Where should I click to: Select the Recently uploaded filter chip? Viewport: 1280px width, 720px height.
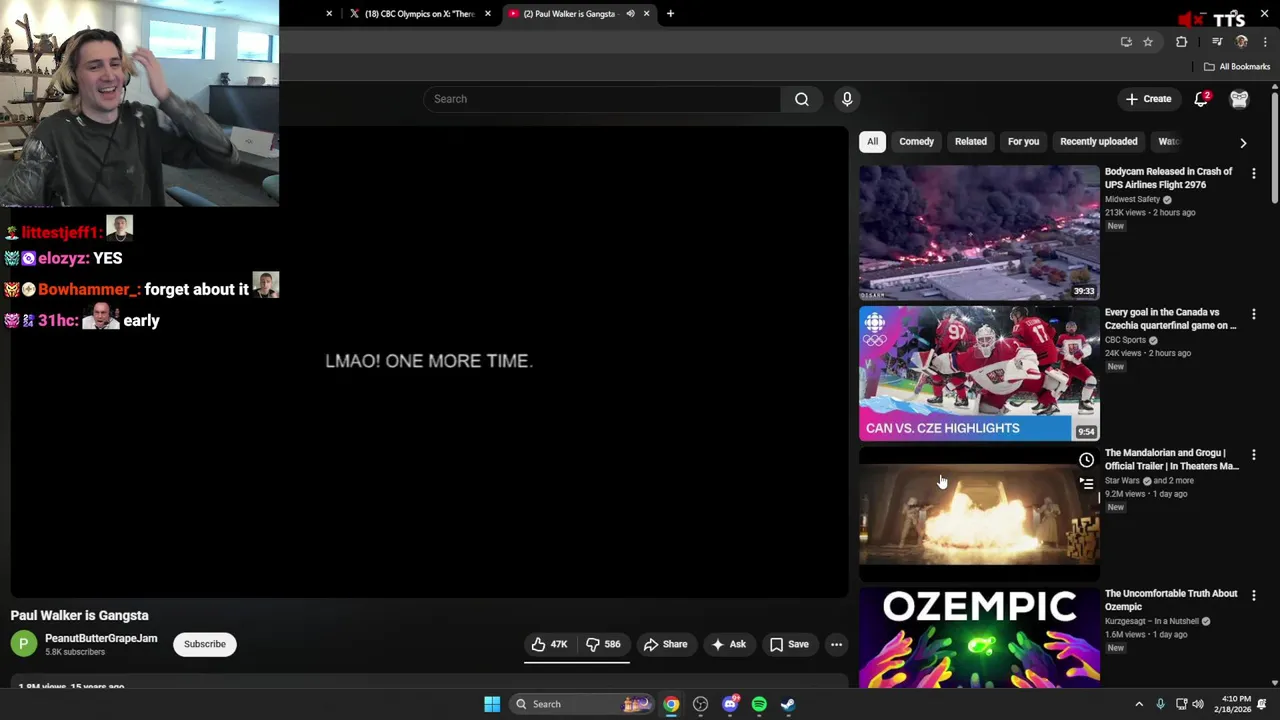[x=1098, y=142]
